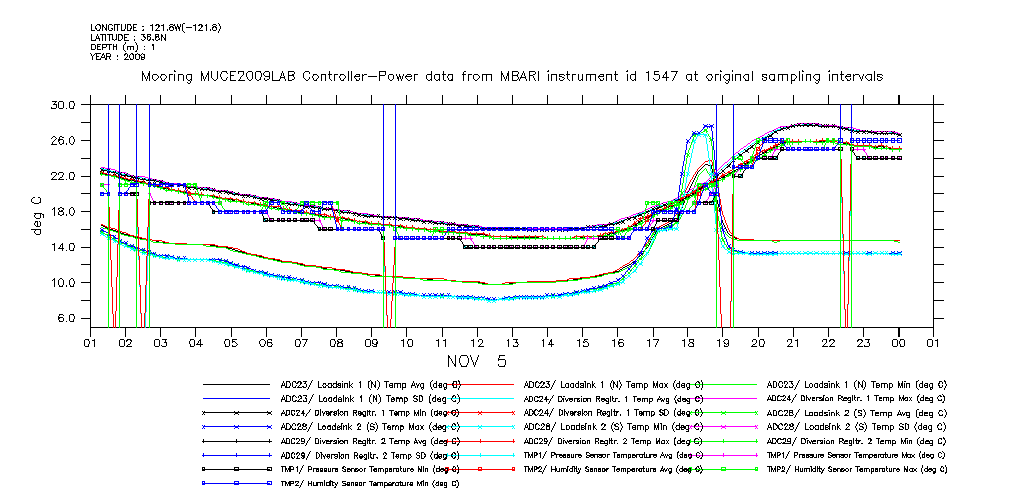
Task: Select the ADC23 Loadsink 1 Temp Min legend label
Action: coord(855,384)
